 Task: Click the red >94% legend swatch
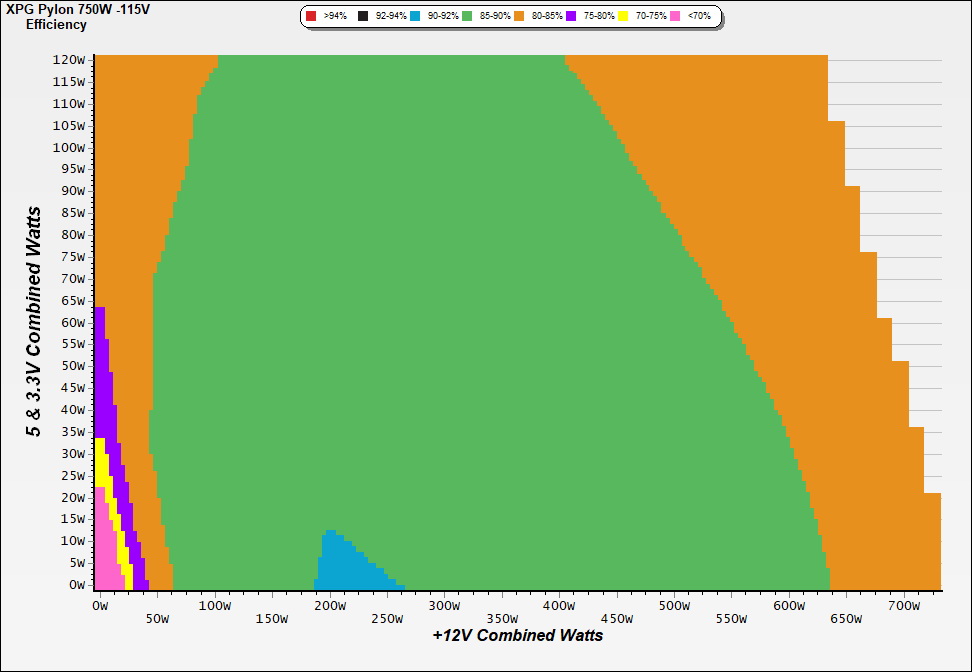pos(311,17)
